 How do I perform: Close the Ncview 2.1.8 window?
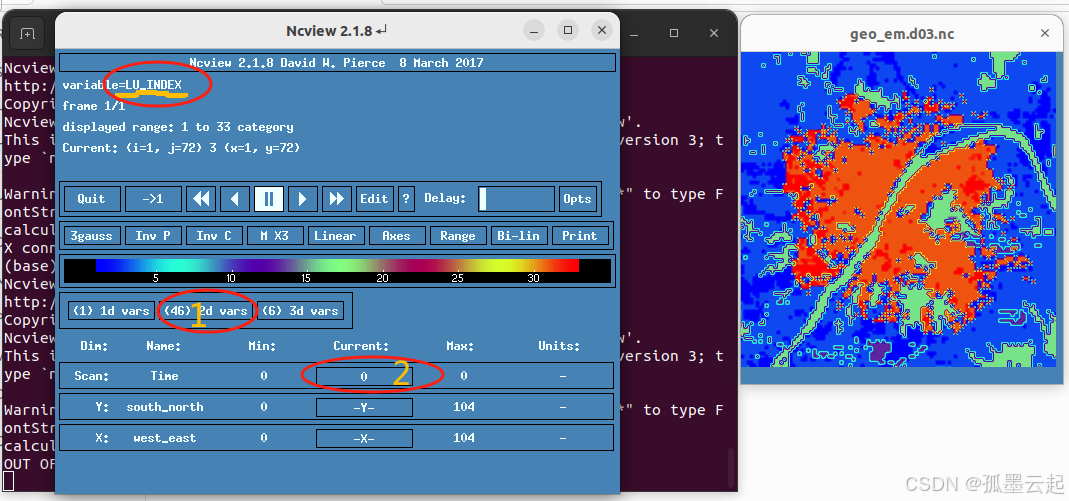tap(601, 30)
